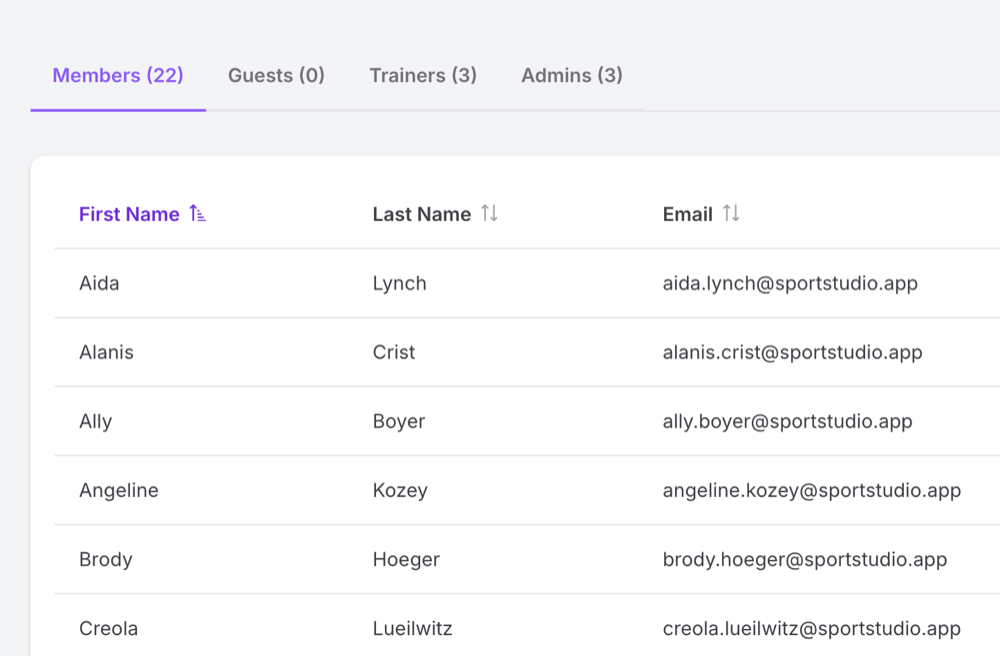Screen dimensions: 1000x656
Task: Select last name cell Hoeger
Action: tap(406, 559)
